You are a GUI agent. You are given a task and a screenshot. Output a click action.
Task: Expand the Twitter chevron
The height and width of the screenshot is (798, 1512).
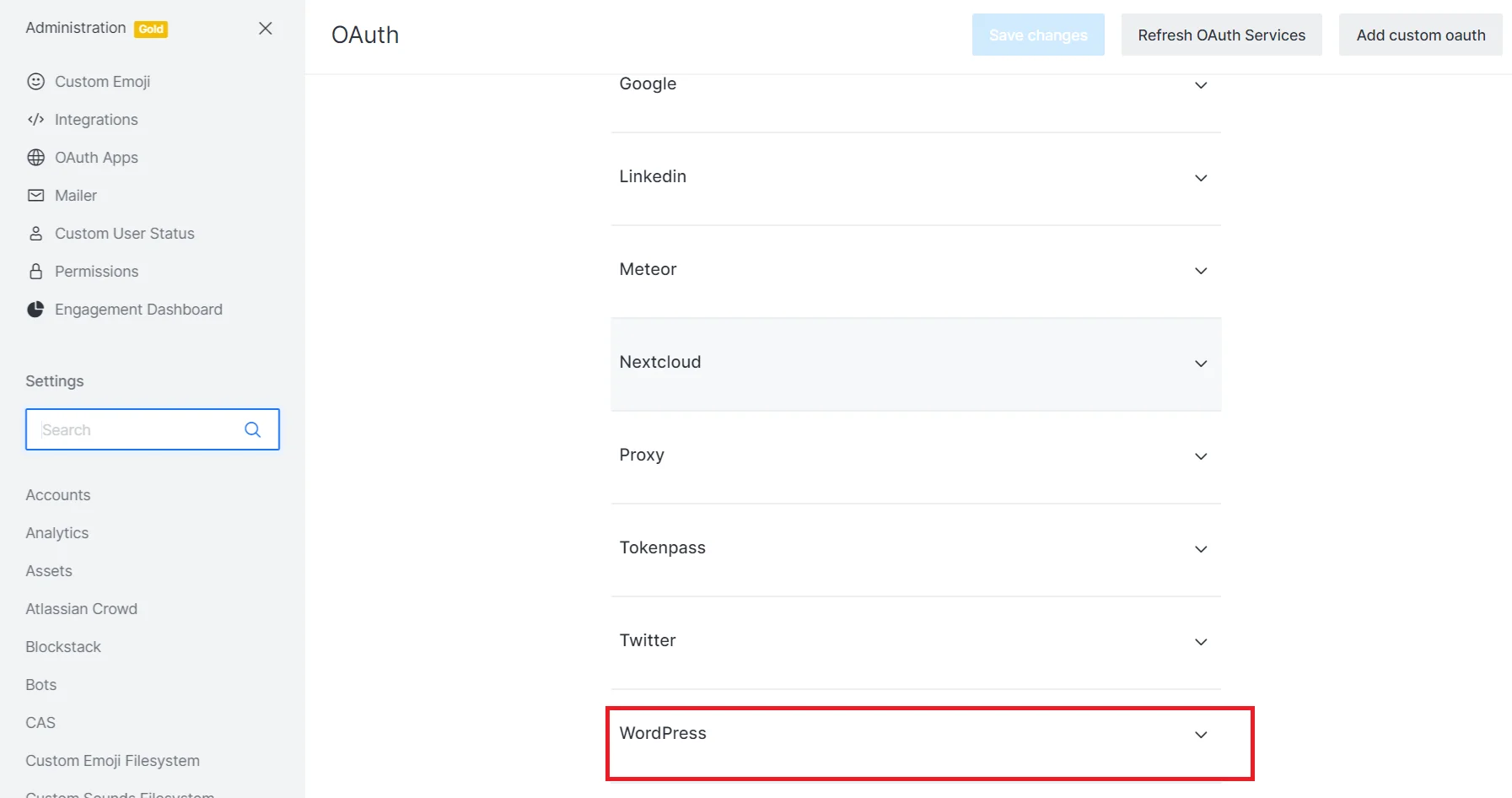(1201, 641)
